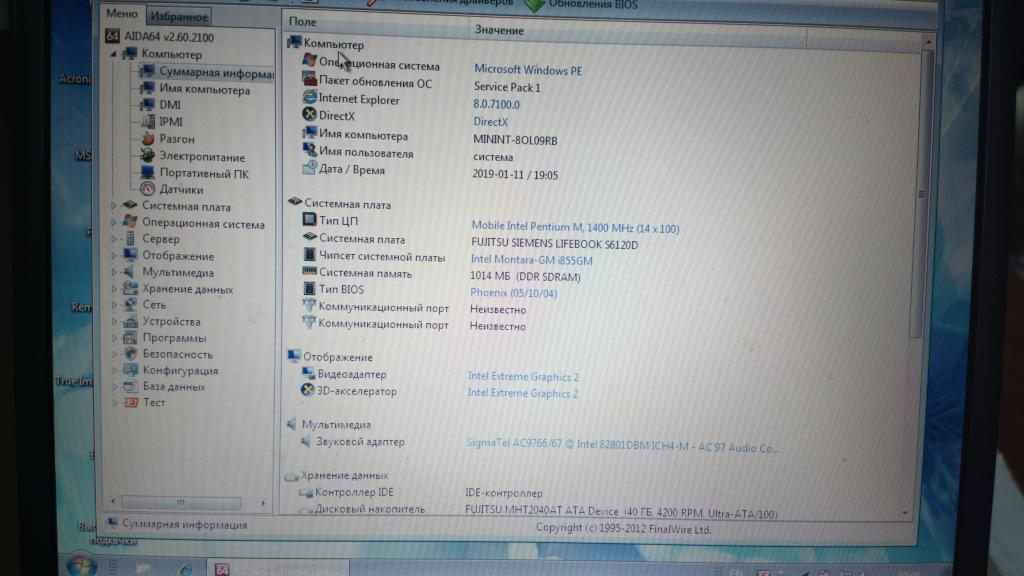
Task: Click the Электропитание icon
Action: coord(148,155)
